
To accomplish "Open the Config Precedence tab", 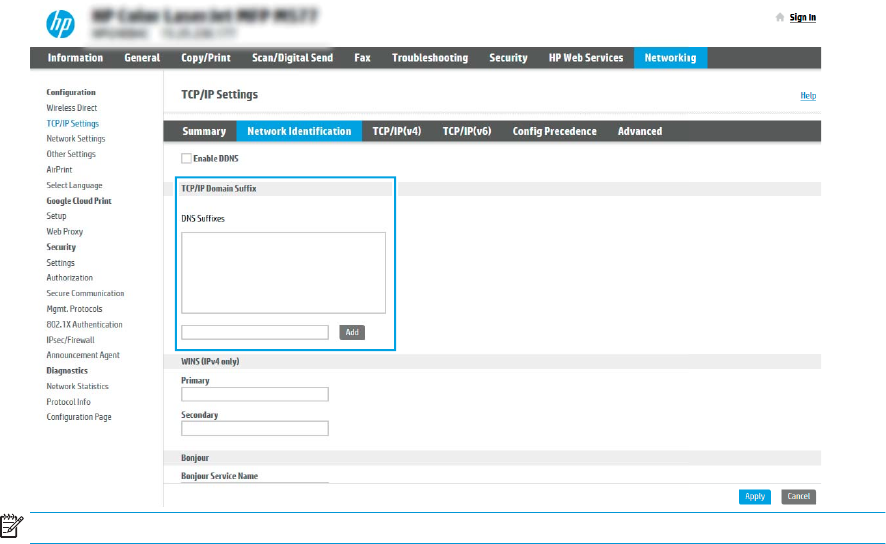I will (x=554, y=131).
